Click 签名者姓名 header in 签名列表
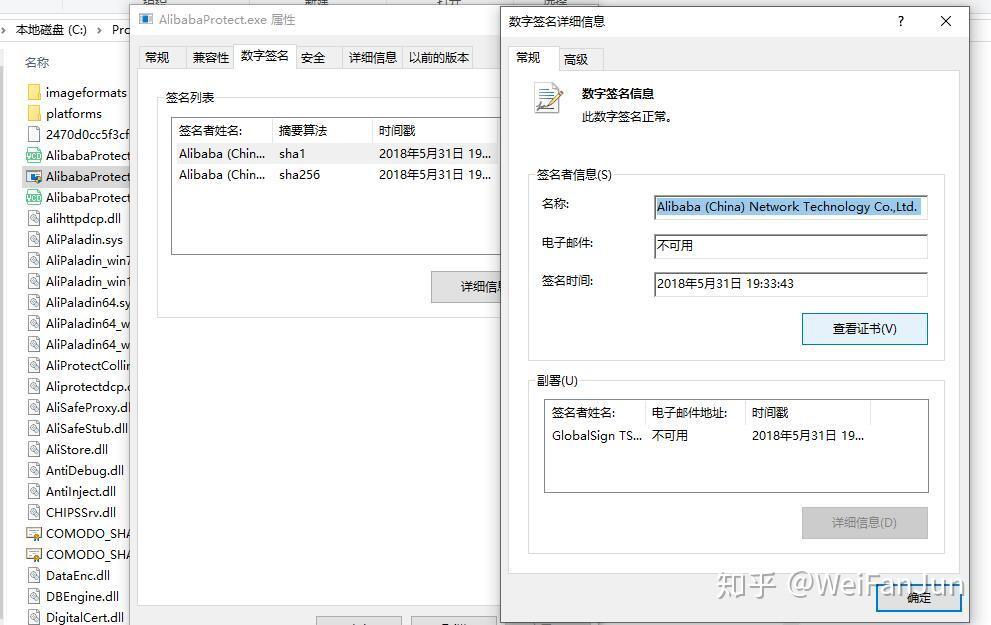The image size is (991, 625). pyautogui.click(x=222, y=131)
